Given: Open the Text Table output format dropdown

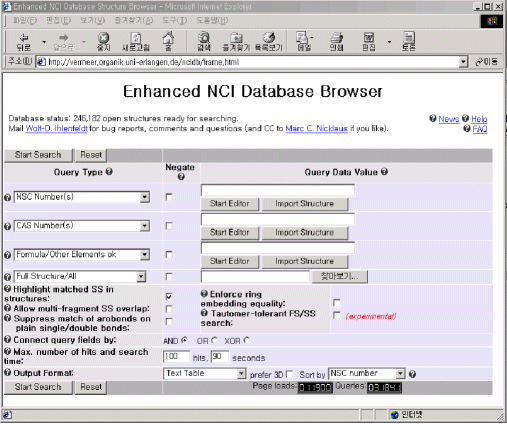Looking at the screenshot, I should [x=205, y=374].
